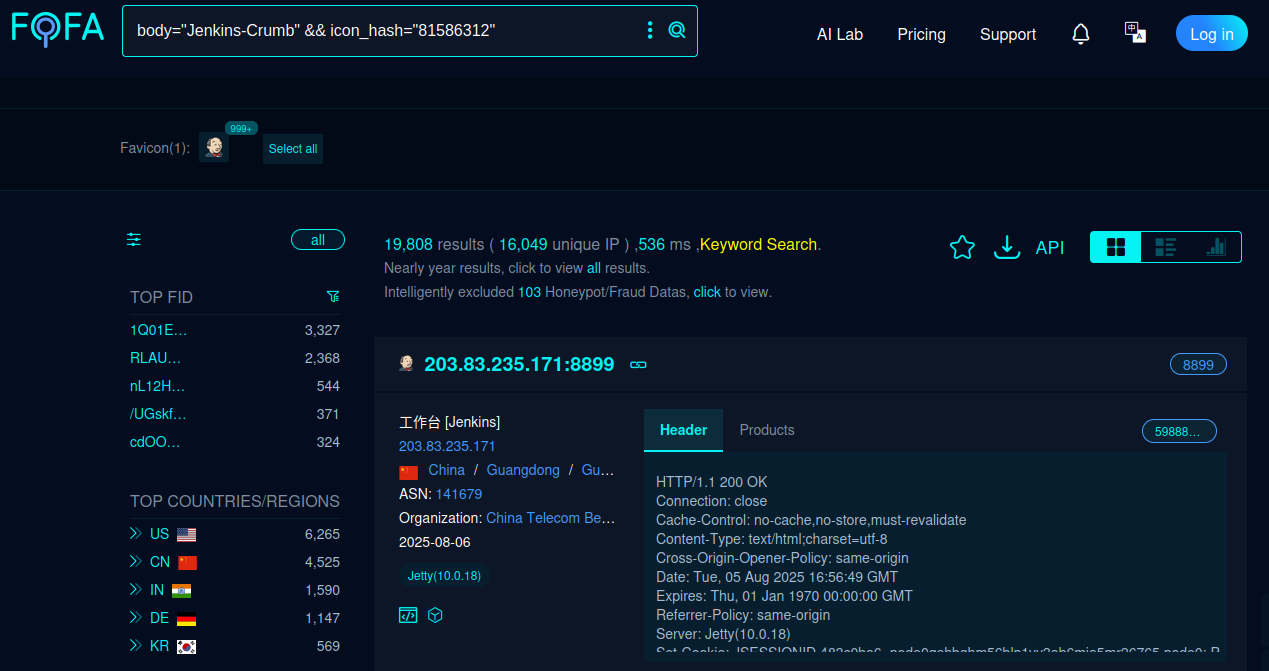Expand the CN country entry
The width and height of the screenshot is (1269, 671).
(x=136, y=562)
